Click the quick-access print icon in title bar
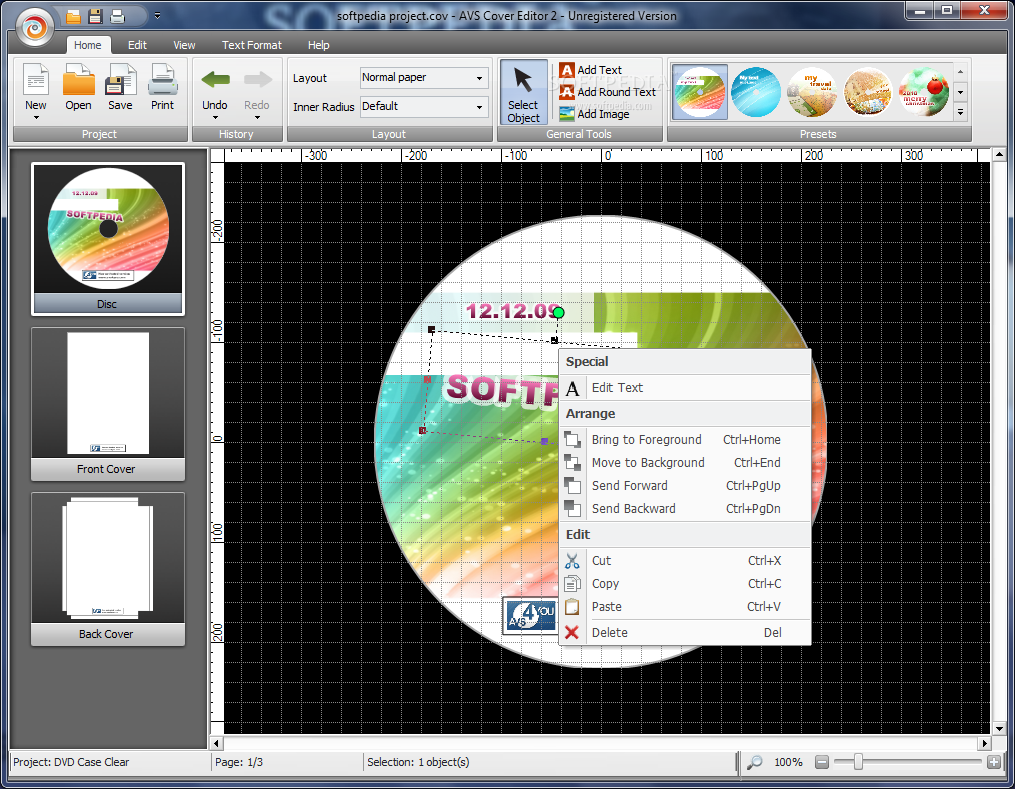Viewport: 1015px width, 789px height. [117, 16]
